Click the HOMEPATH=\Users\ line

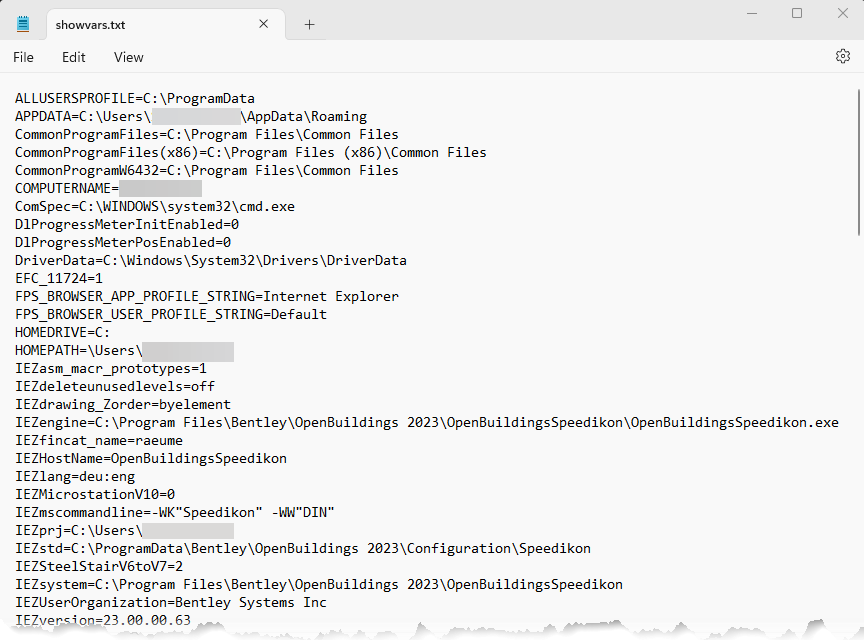pyautogui.click(x=125, y=351)
